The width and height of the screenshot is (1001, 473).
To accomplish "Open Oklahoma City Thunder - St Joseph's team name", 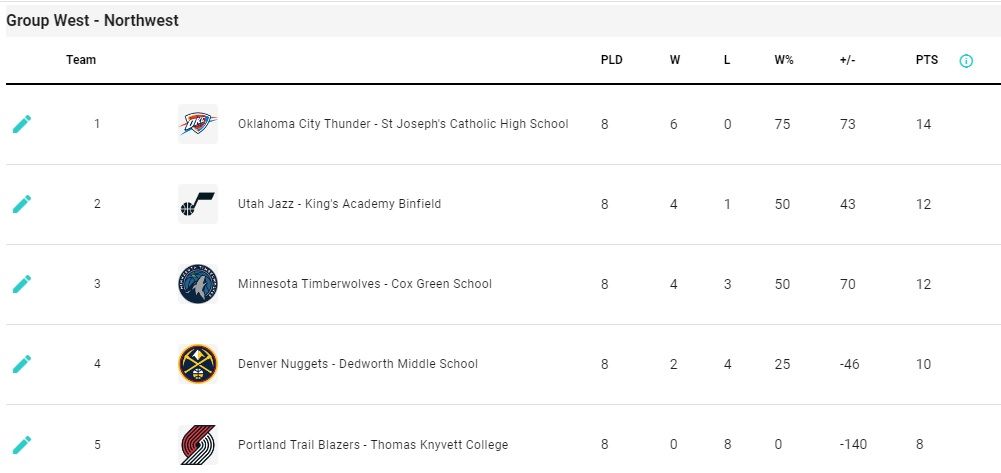I will [x=403, y=124].
